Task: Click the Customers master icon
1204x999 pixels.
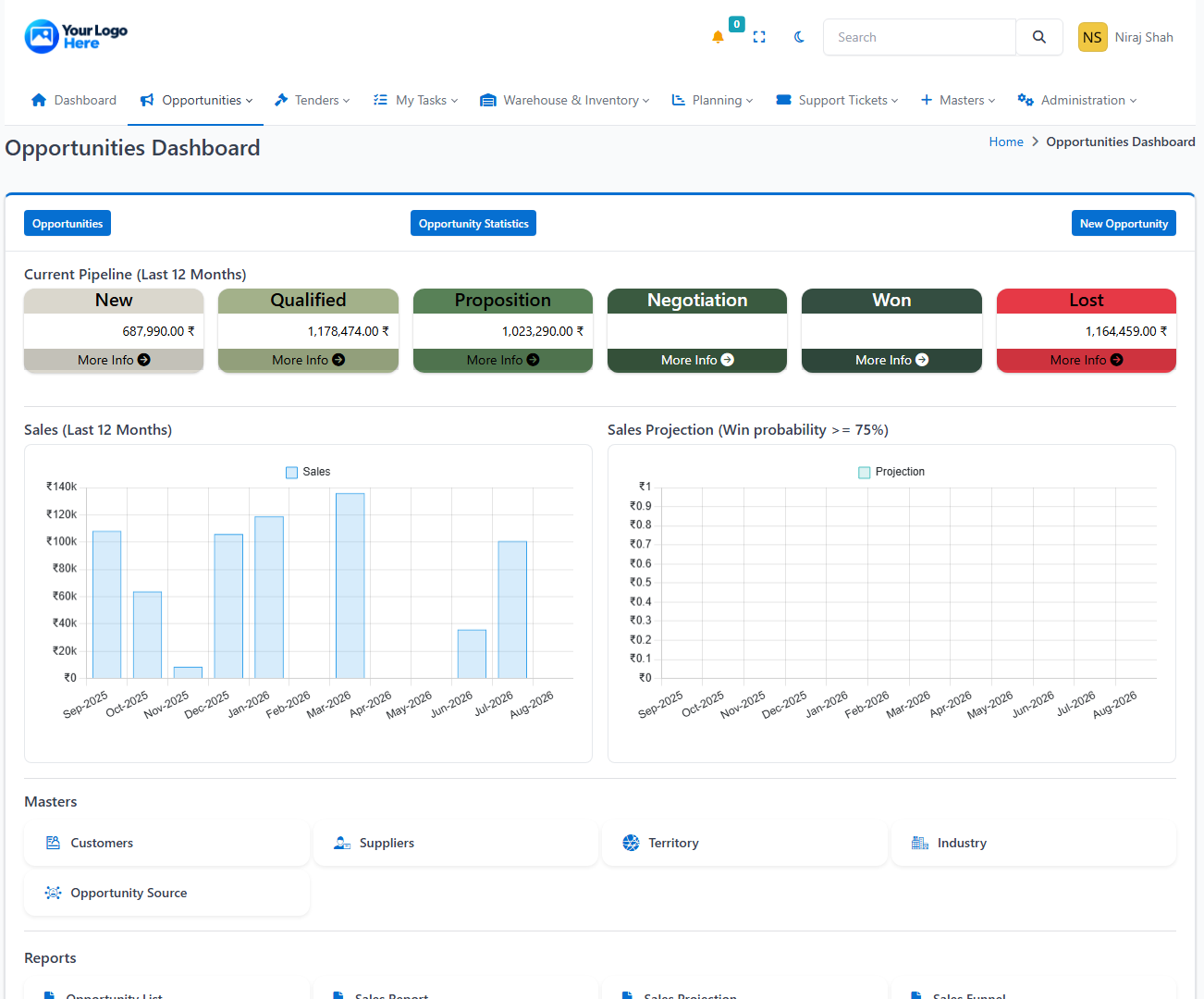Action: pos(54,843)
